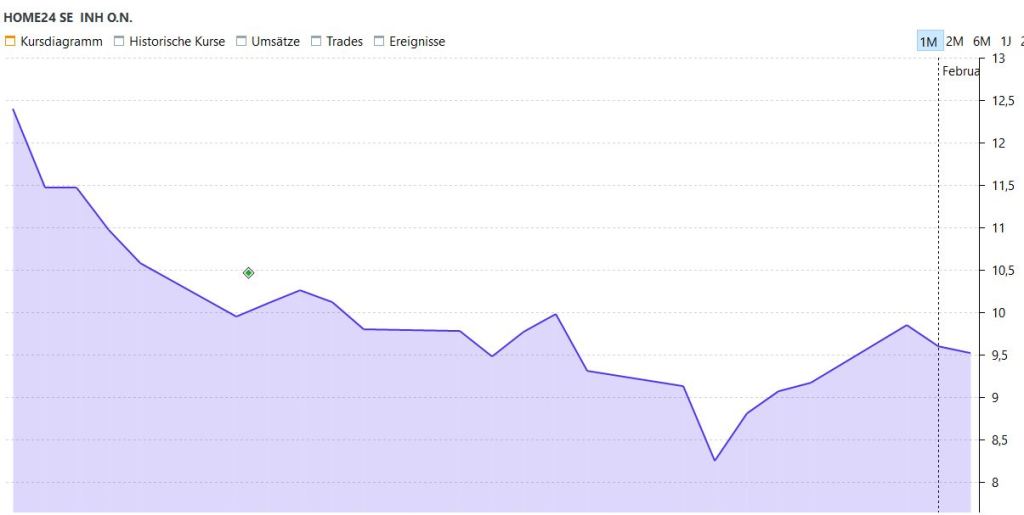Click the green diamond event marker
The image size is (1024, 515).
pyautogui.click(x=248, y=272)
